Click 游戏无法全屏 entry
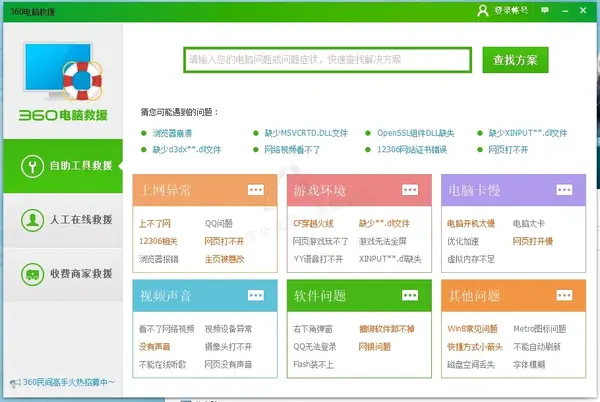This screenshot has width=600, height=402. tap(383, 241)
